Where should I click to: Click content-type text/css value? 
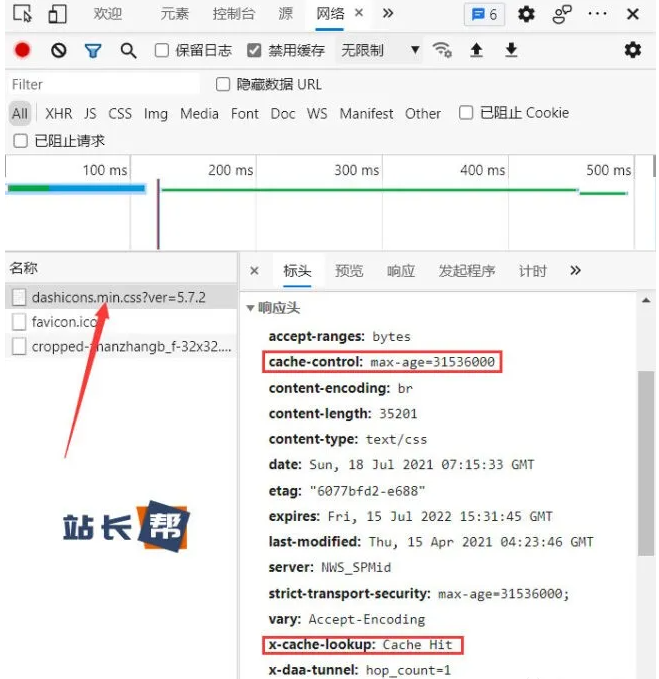click(x=396, y=440)
